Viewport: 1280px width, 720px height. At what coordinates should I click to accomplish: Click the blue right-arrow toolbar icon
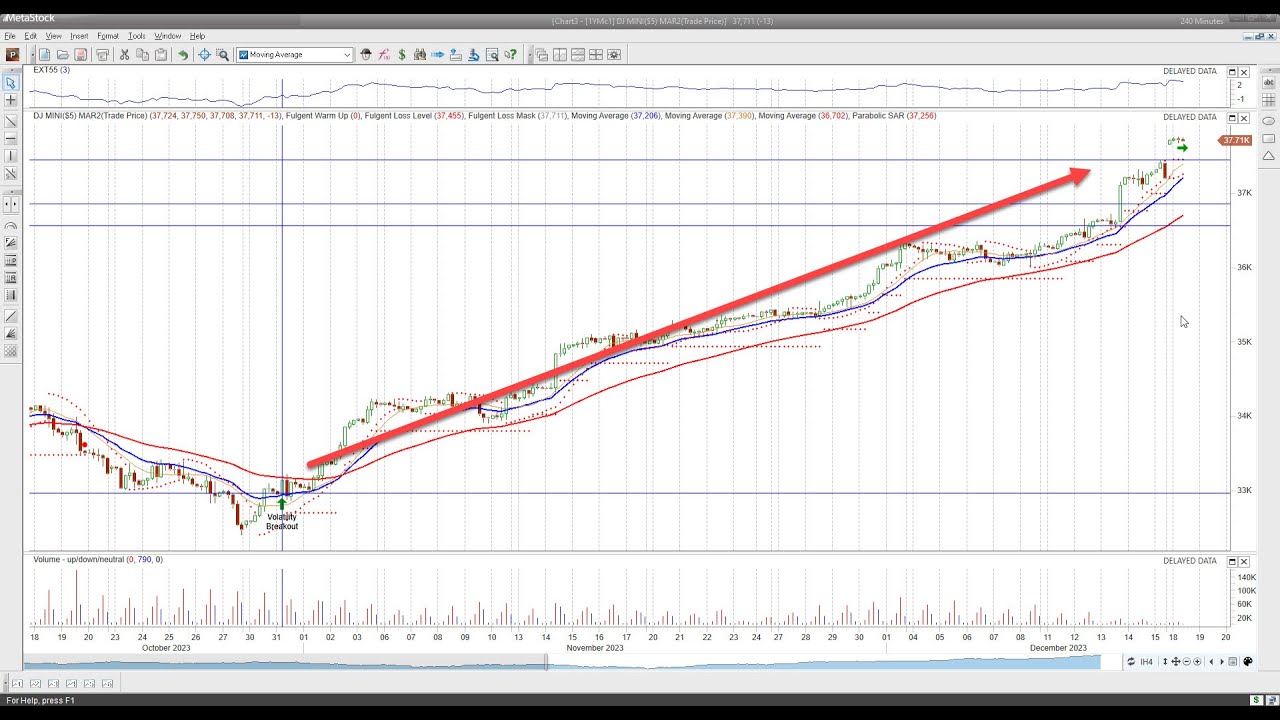pos(437,55)
